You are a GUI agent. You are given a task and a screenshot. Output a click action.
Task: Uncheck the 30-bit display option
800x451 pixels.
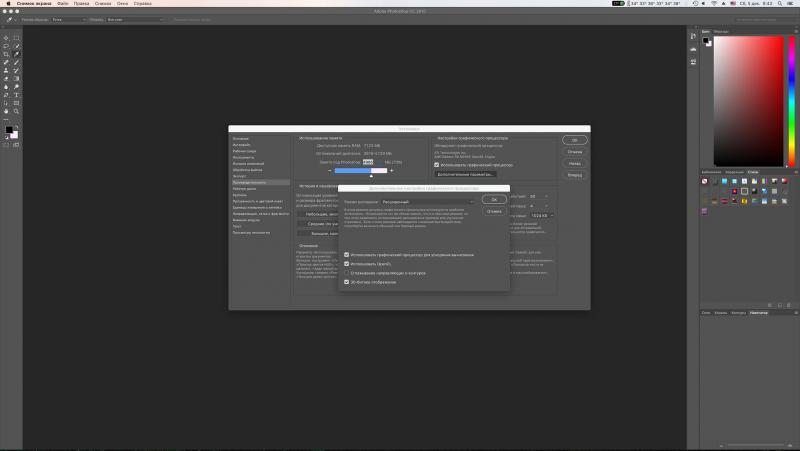click(346, 282)
